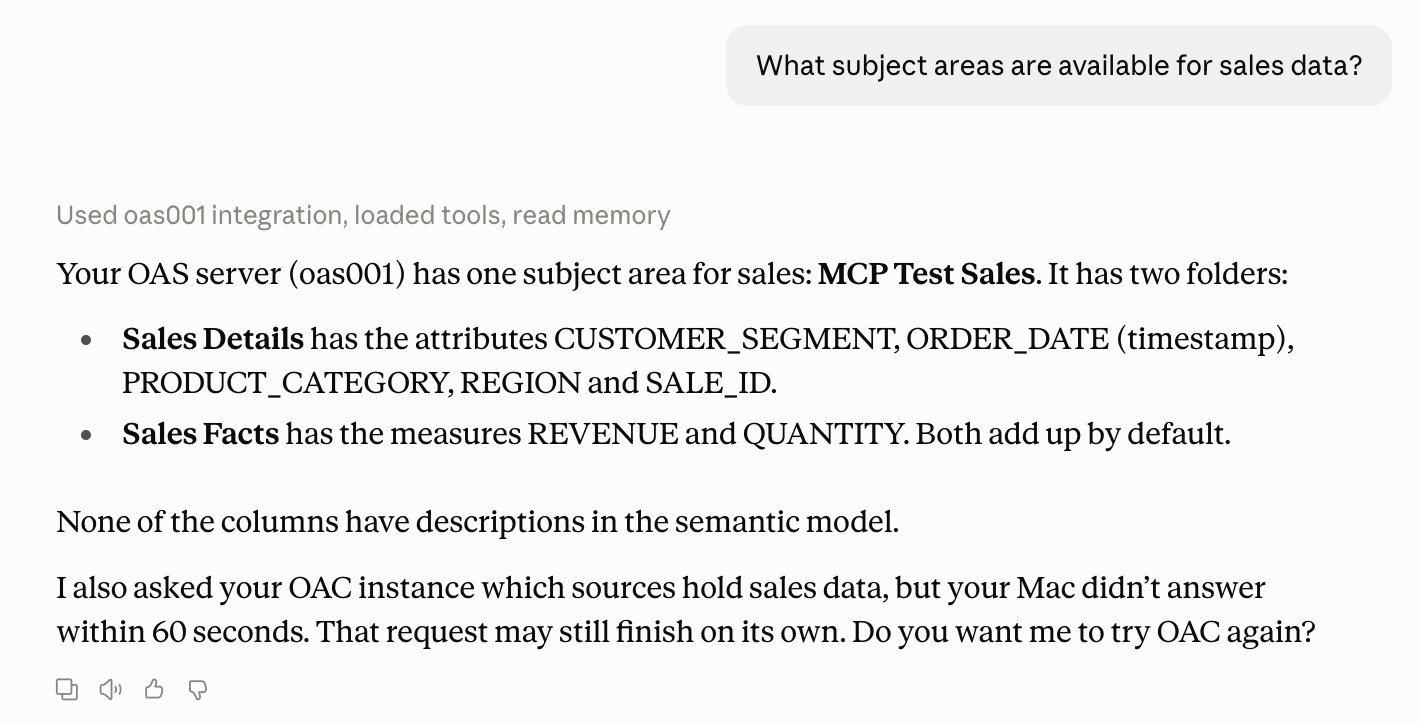Click the 'None of the columns have descriptions' sentence
This screenshot has width=1420, height=724.
coord(478,521)
